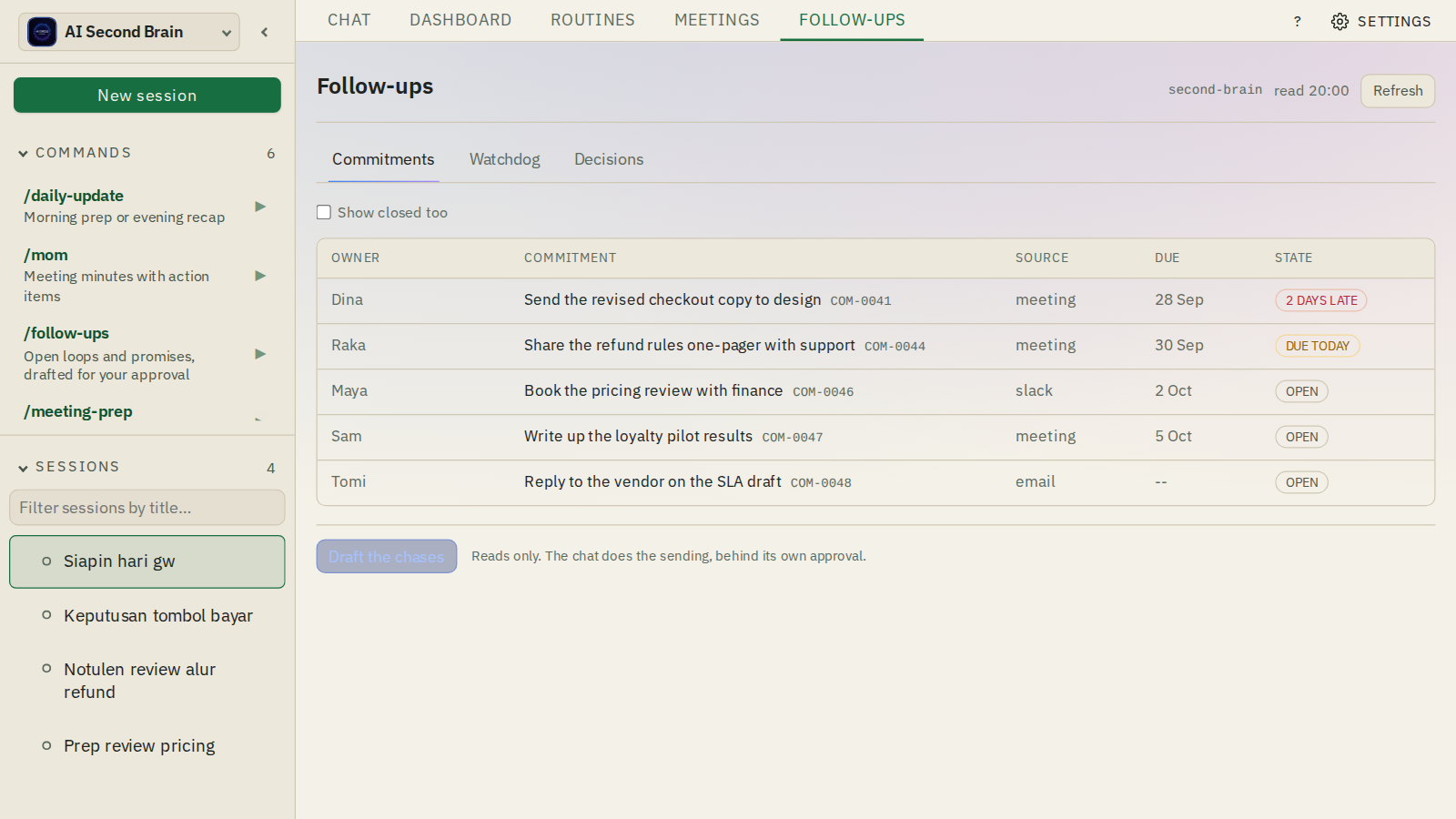
Task: Click the DUE TODAY state badge
Action: 1317,346
